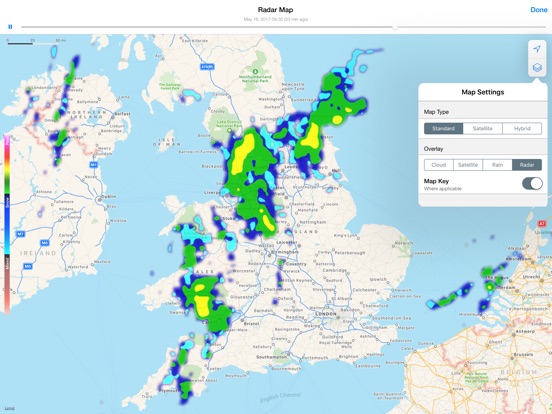
Task: Select the Cloud overlay
Action: point(439,165)
